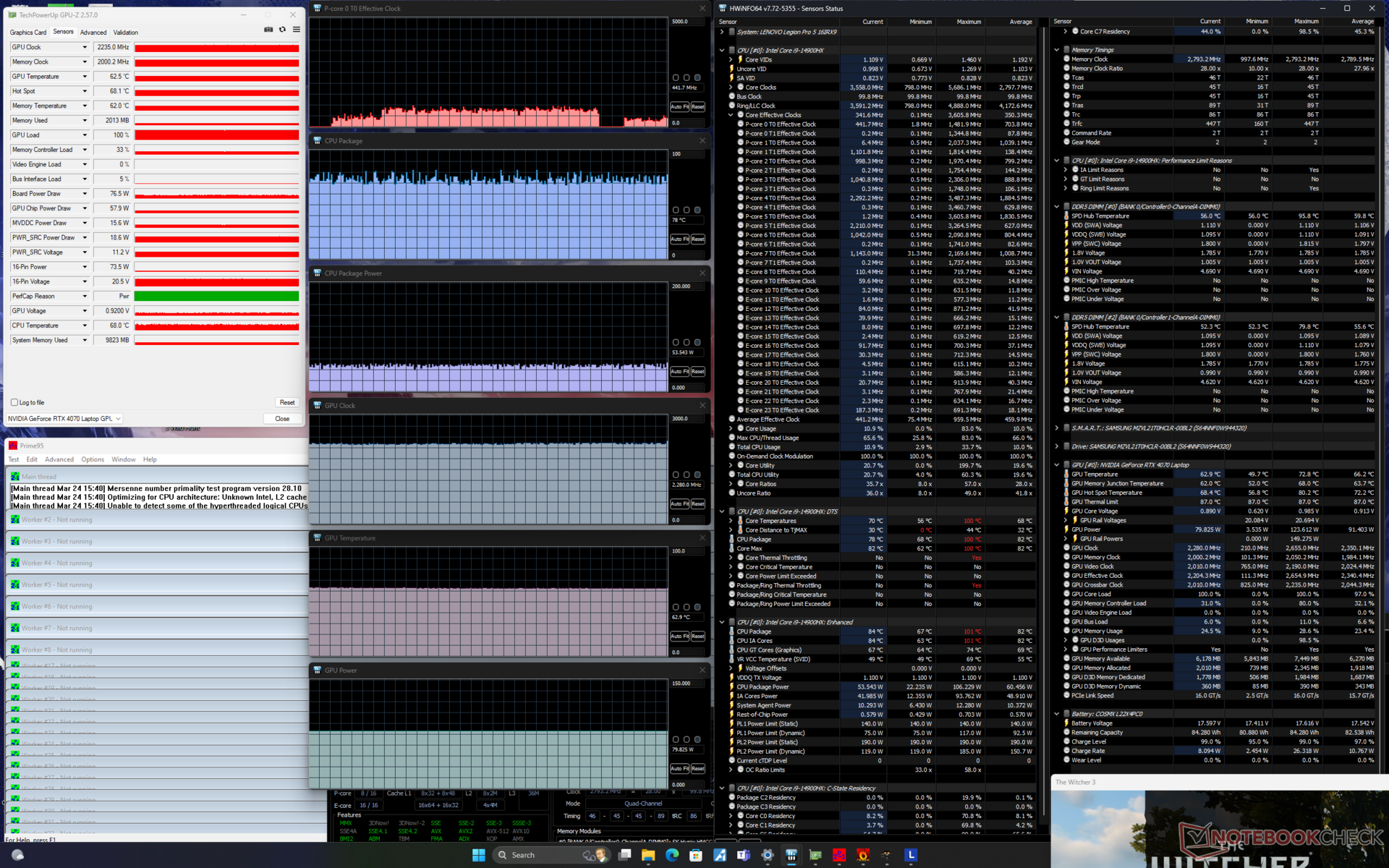Click the FurMark icon in taskbar
Screen dimensions: 1389x868
pos(863,855)
